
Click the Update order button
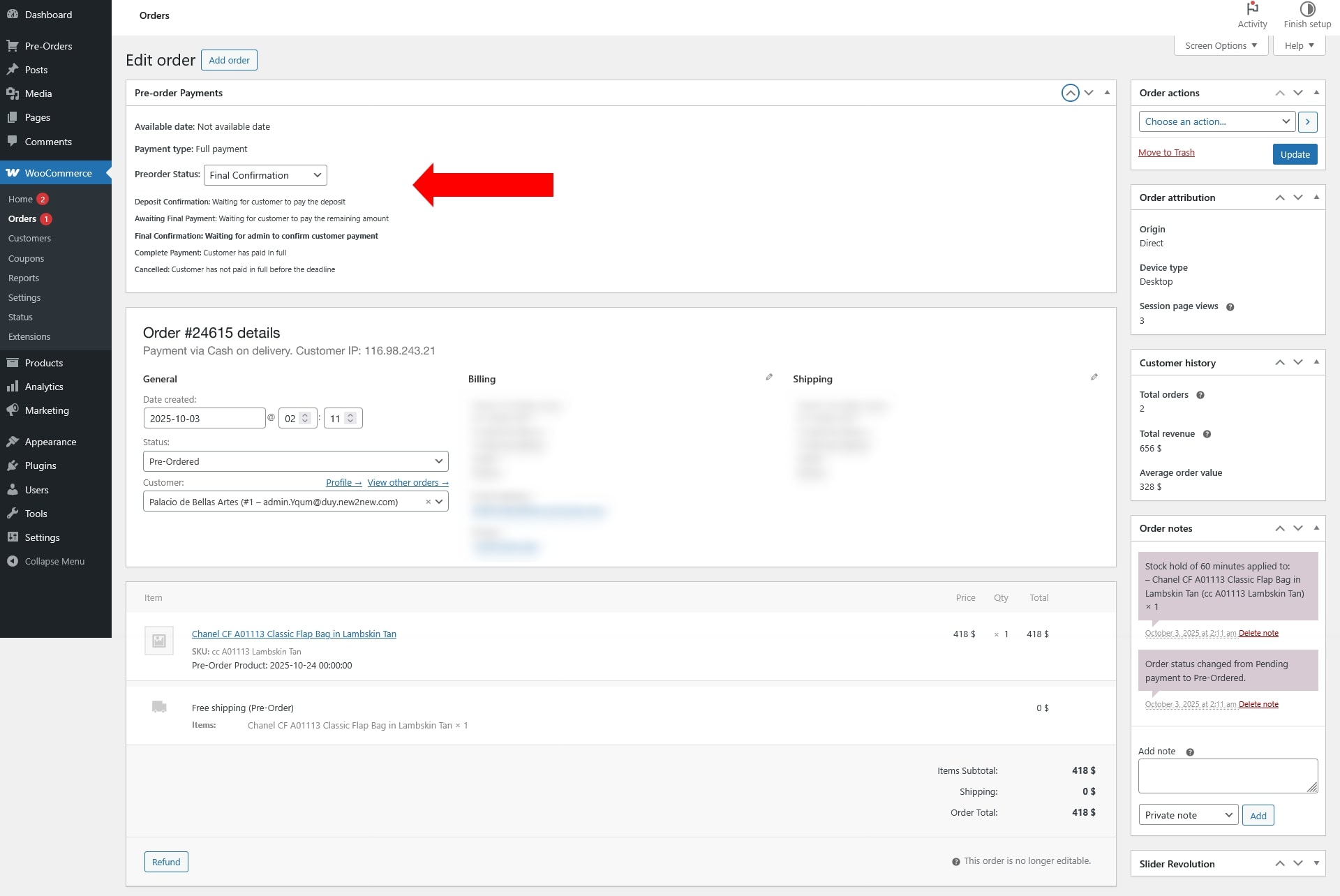[1295, 154]
